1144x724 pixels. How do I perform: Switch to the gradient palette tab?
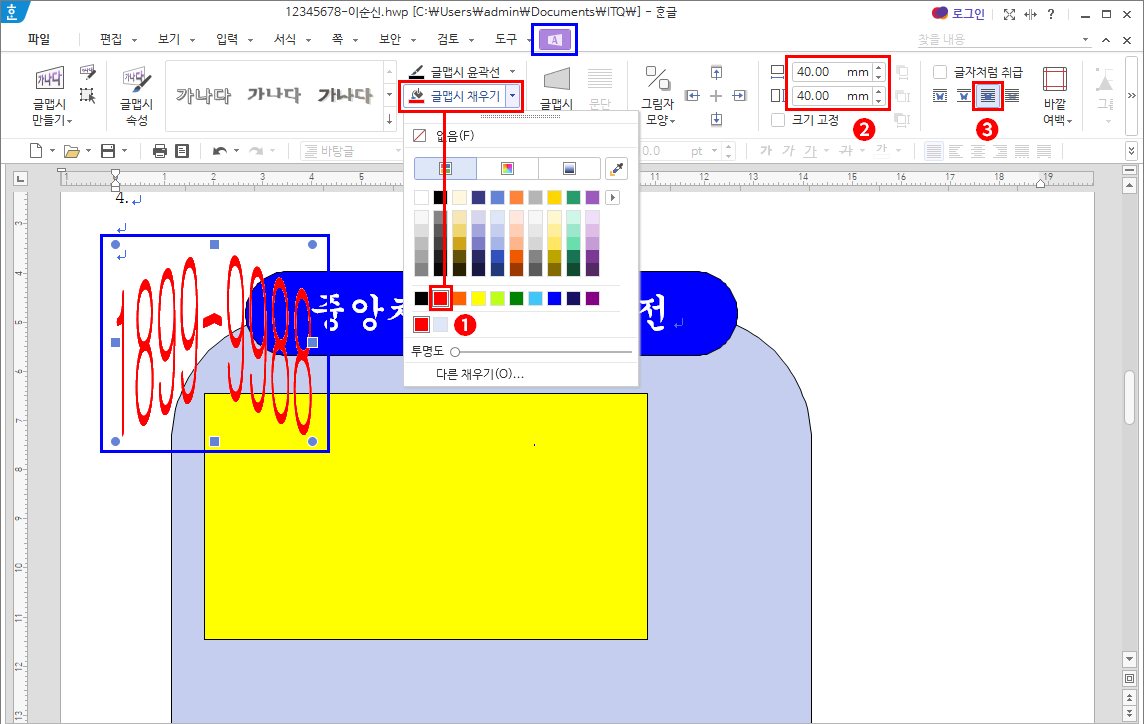[569, 169]
